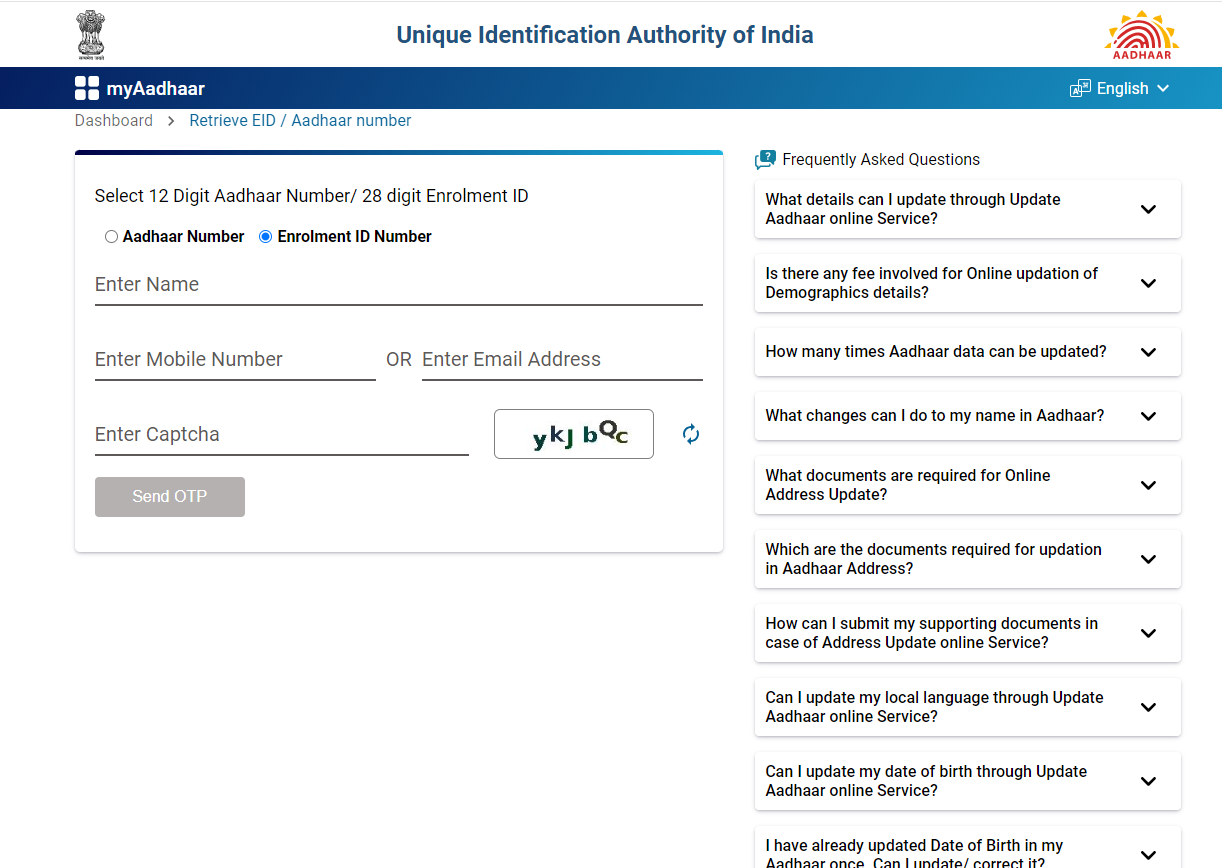Screen dimensions: 1222x868
Task: Go to Dashboard breadcrumb
Action: click(x=114, y=121)
